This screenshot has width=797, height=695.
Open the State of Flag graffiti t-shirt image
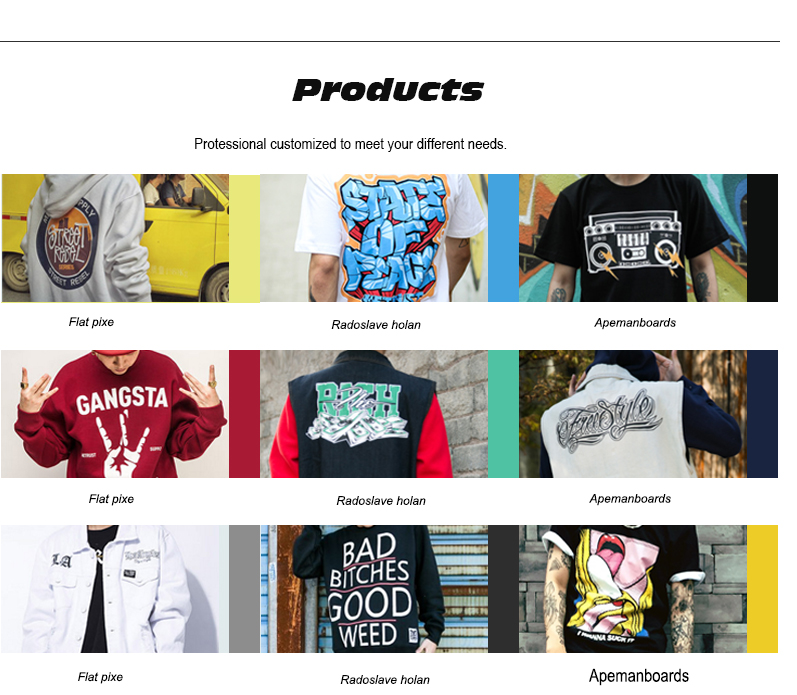tap(374, 238)
